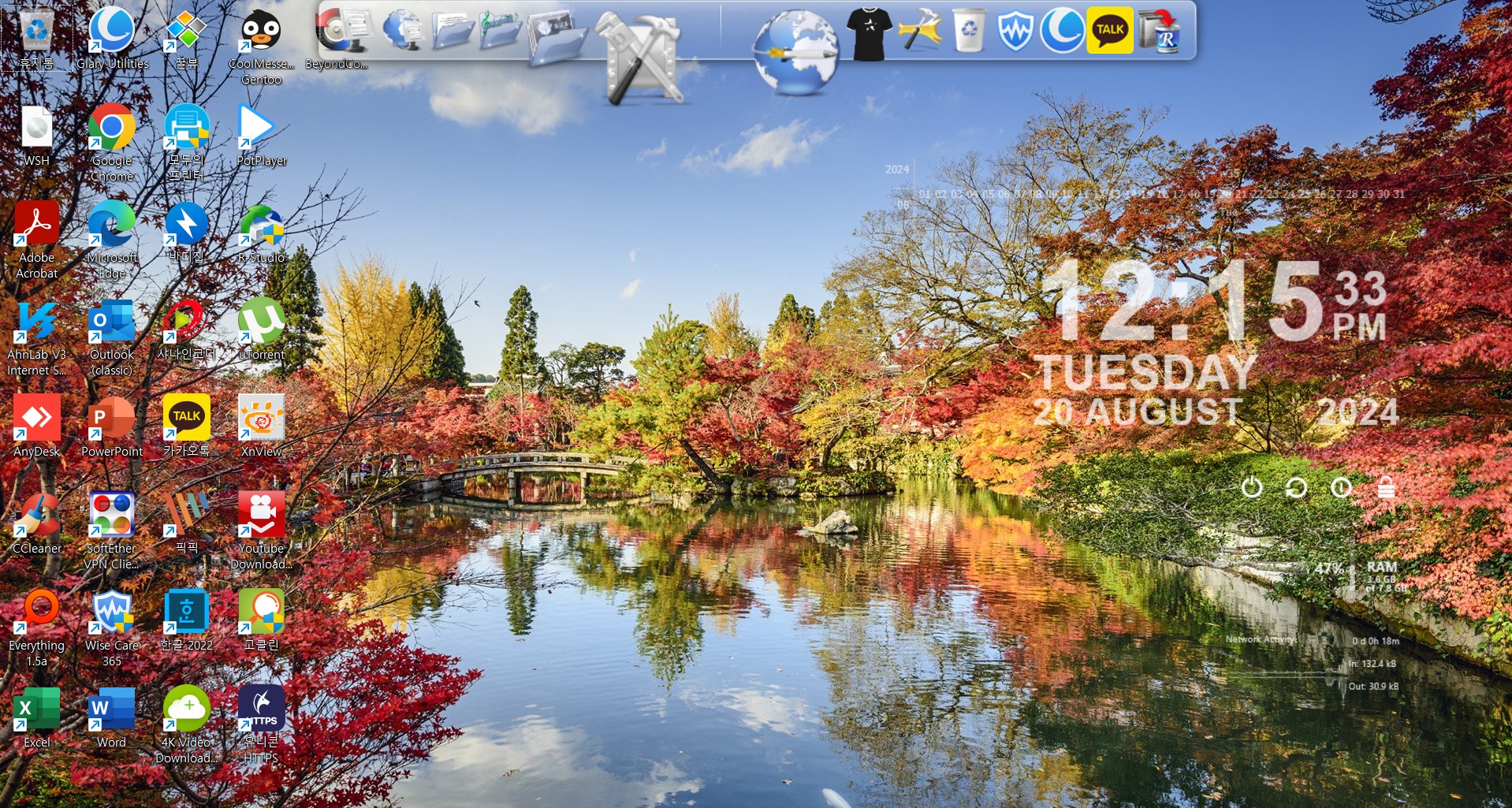
Task: Click the RAM usage 47% widget
Action: [x=1361, y=578]
